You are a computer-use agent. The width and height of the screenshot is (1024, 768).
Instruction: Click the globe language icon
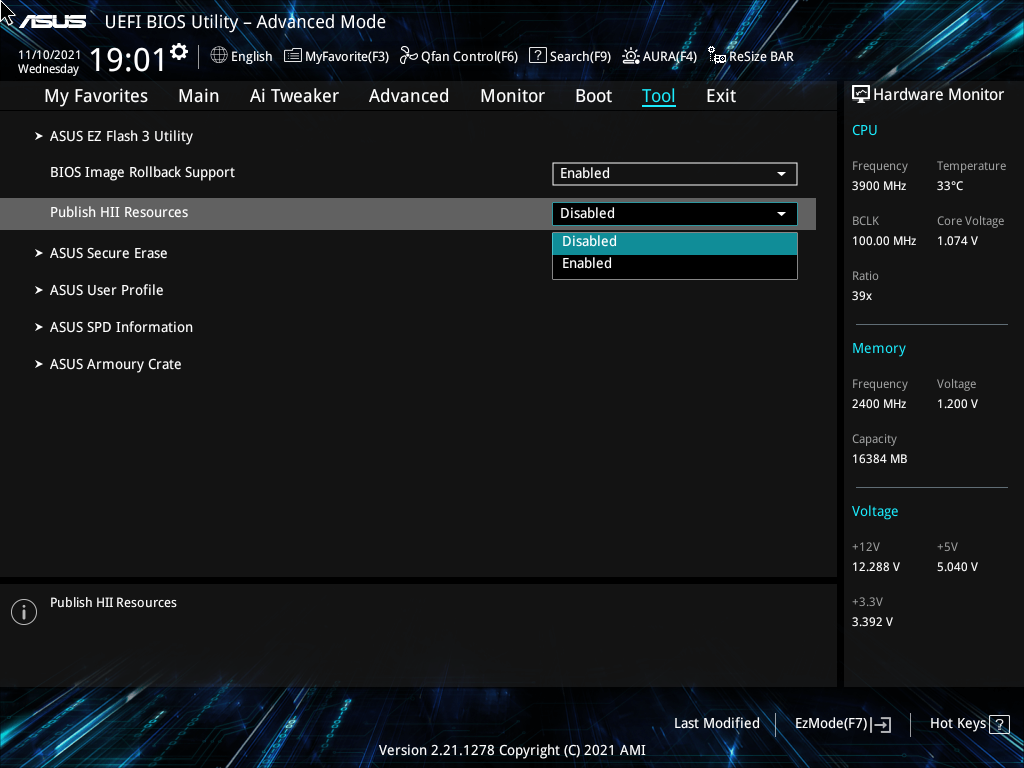click(219, 56)
